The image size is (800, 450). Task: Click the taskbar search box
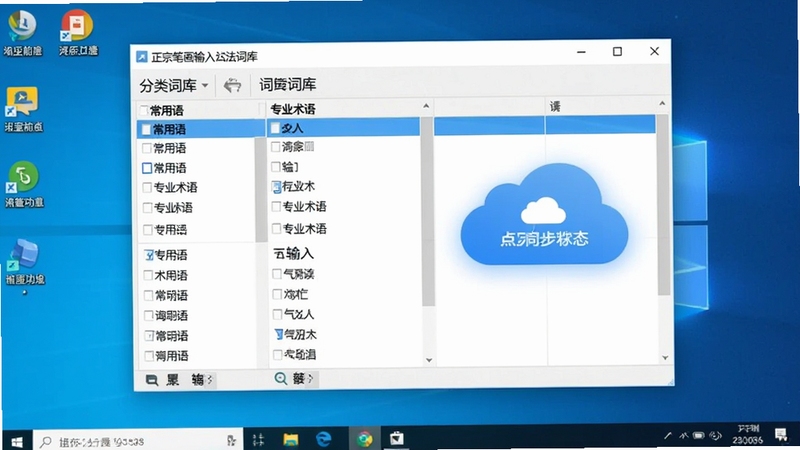point(138,441)
